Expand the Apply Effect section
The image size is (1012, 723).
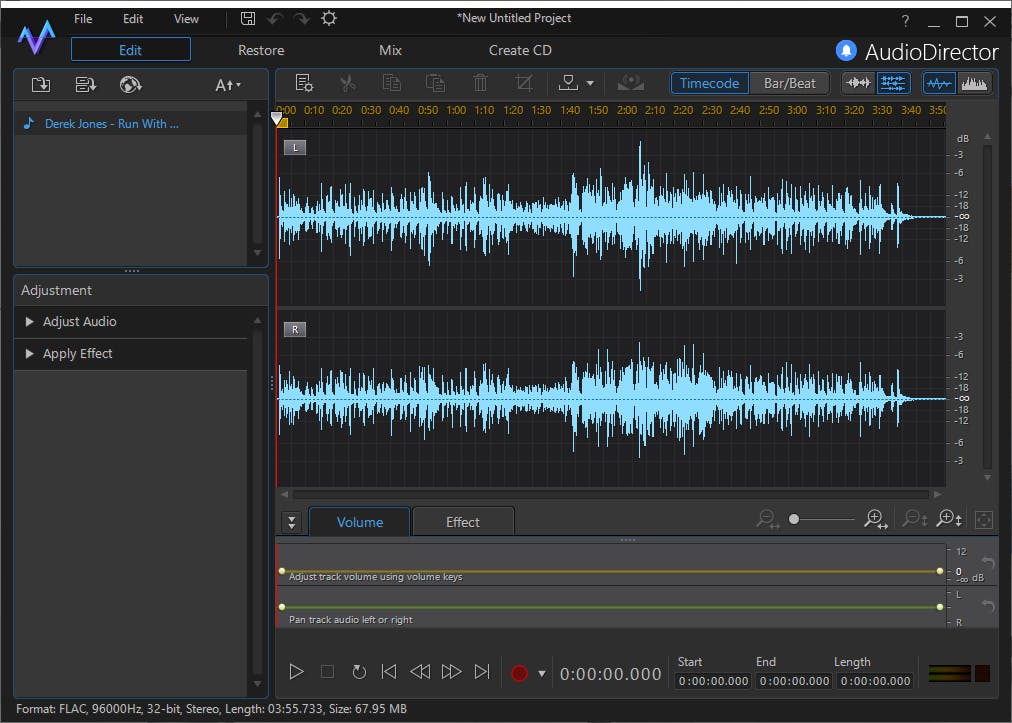[77, 354]
